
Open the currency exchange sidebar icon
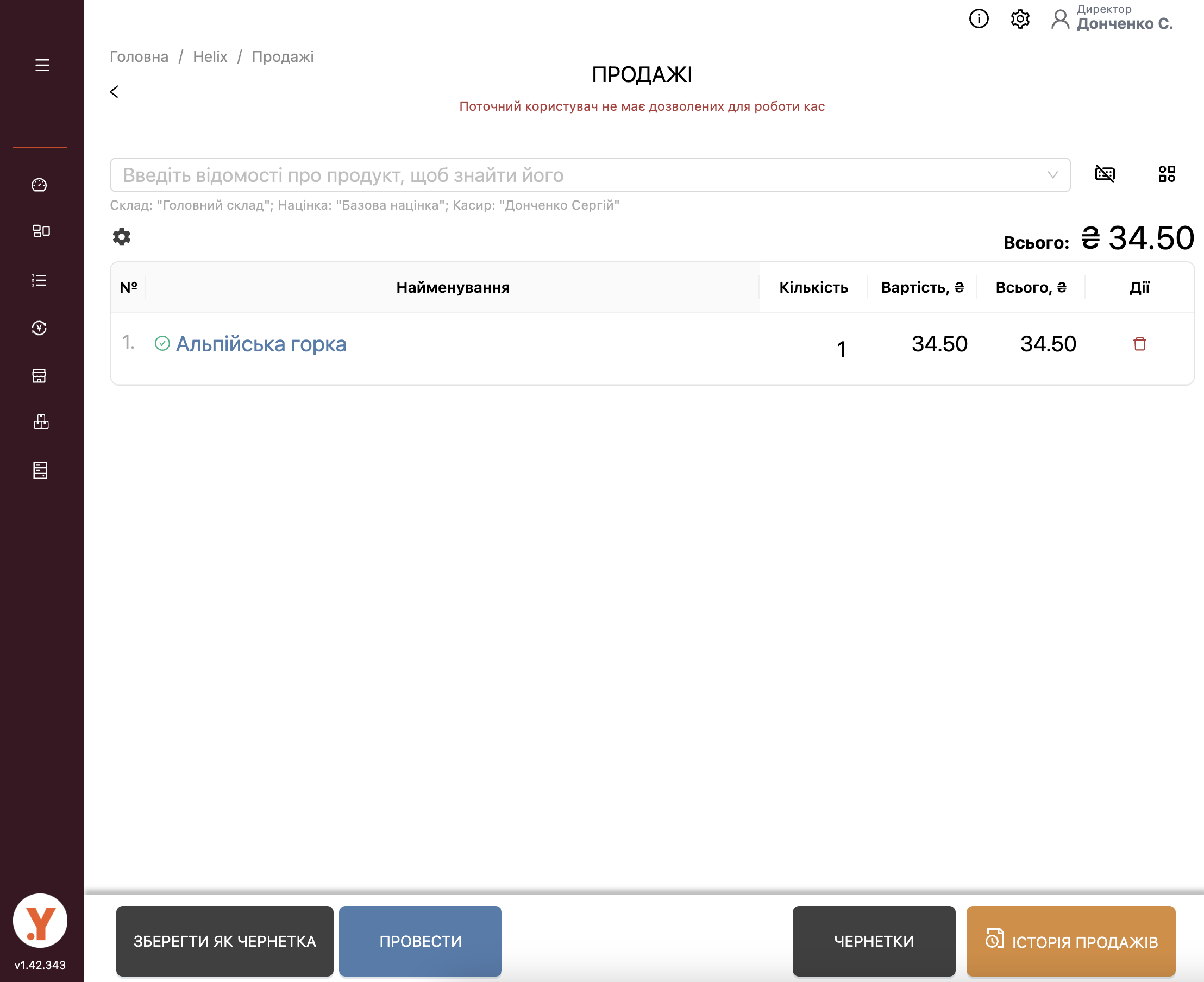click(39, 328)
